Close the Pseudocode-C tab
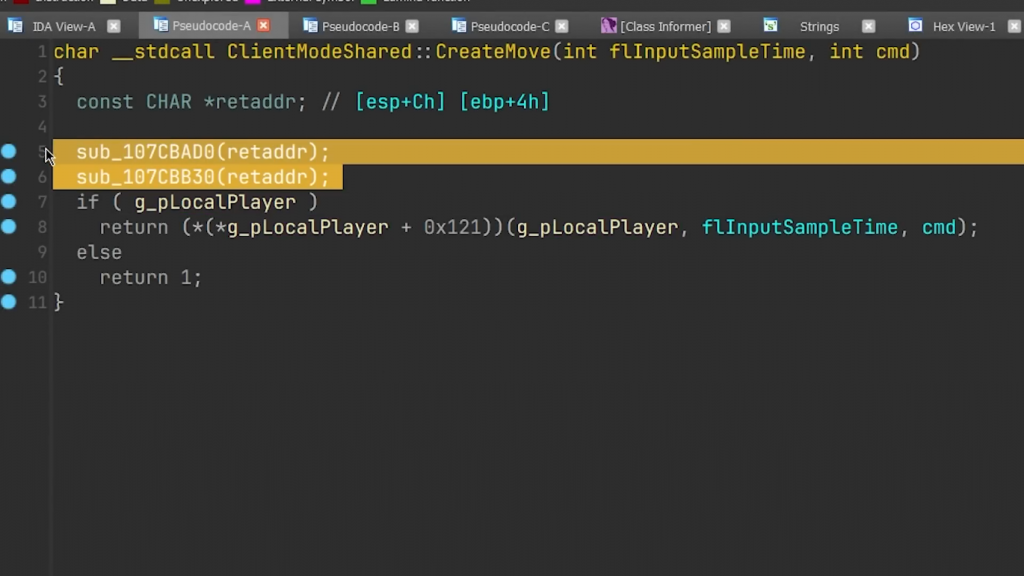Viewport: 1024px width, 576px height. point(562,26)
